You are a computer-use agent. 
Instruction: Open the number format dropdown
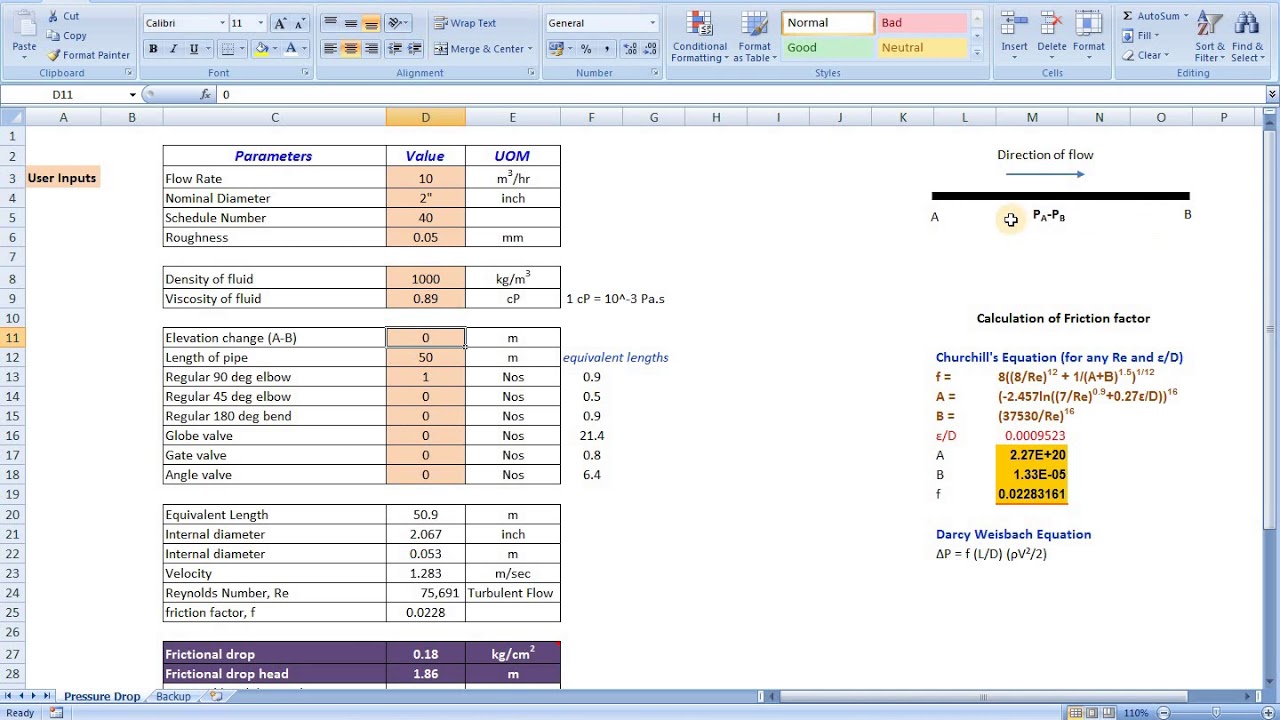[653, 23]
